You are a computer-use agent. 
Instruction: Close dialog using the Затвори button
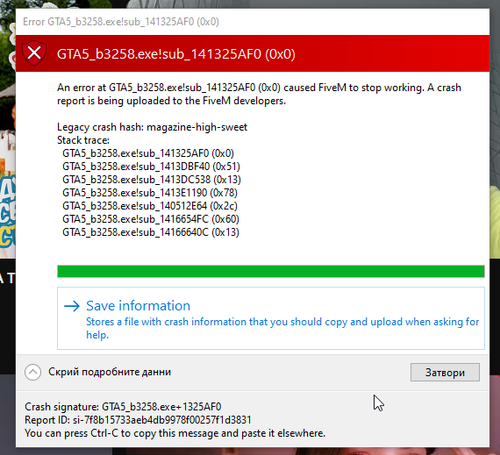click(445, 372)
